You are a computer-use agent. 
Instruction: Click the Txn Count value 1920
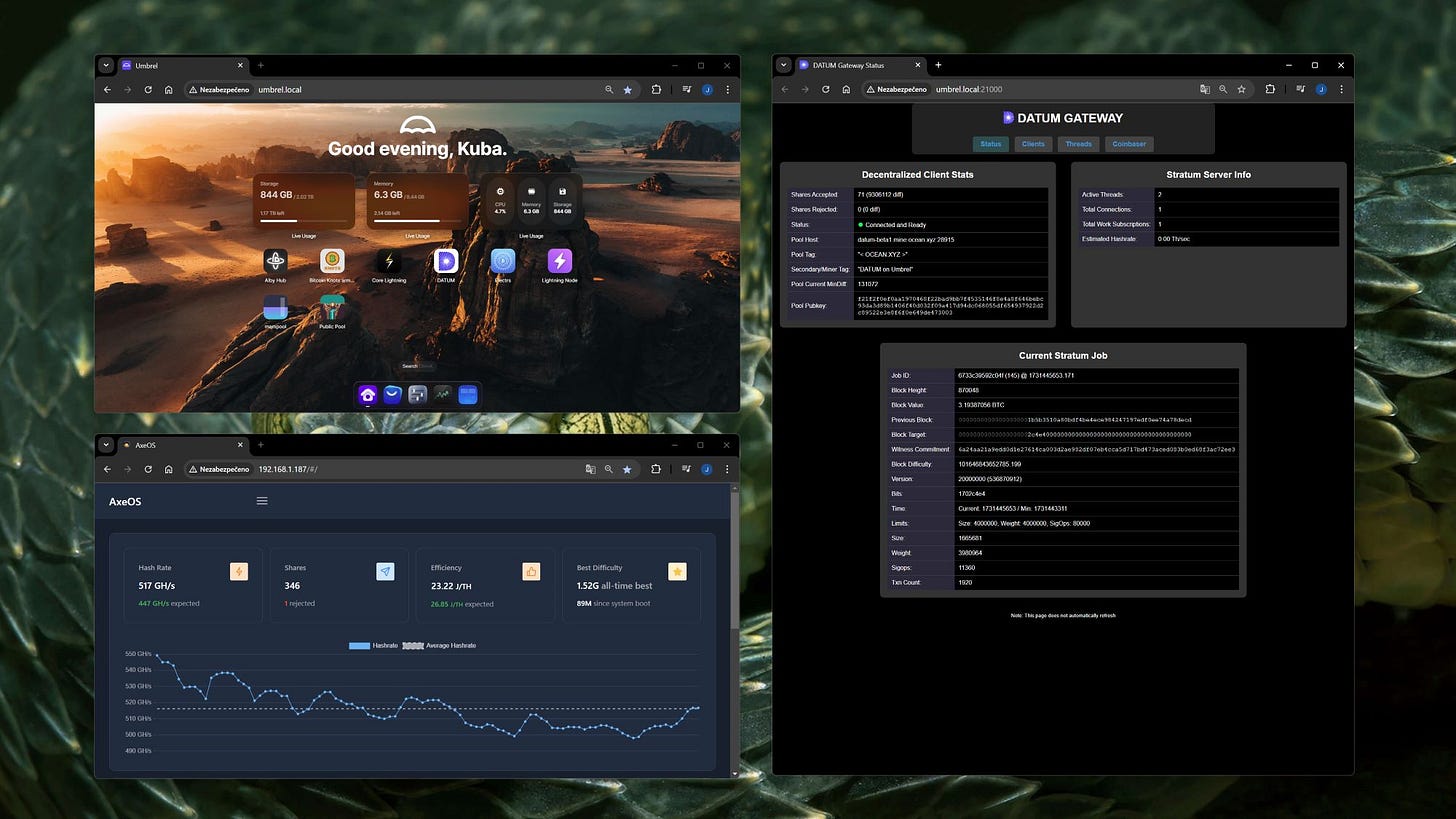pos(965,582)
